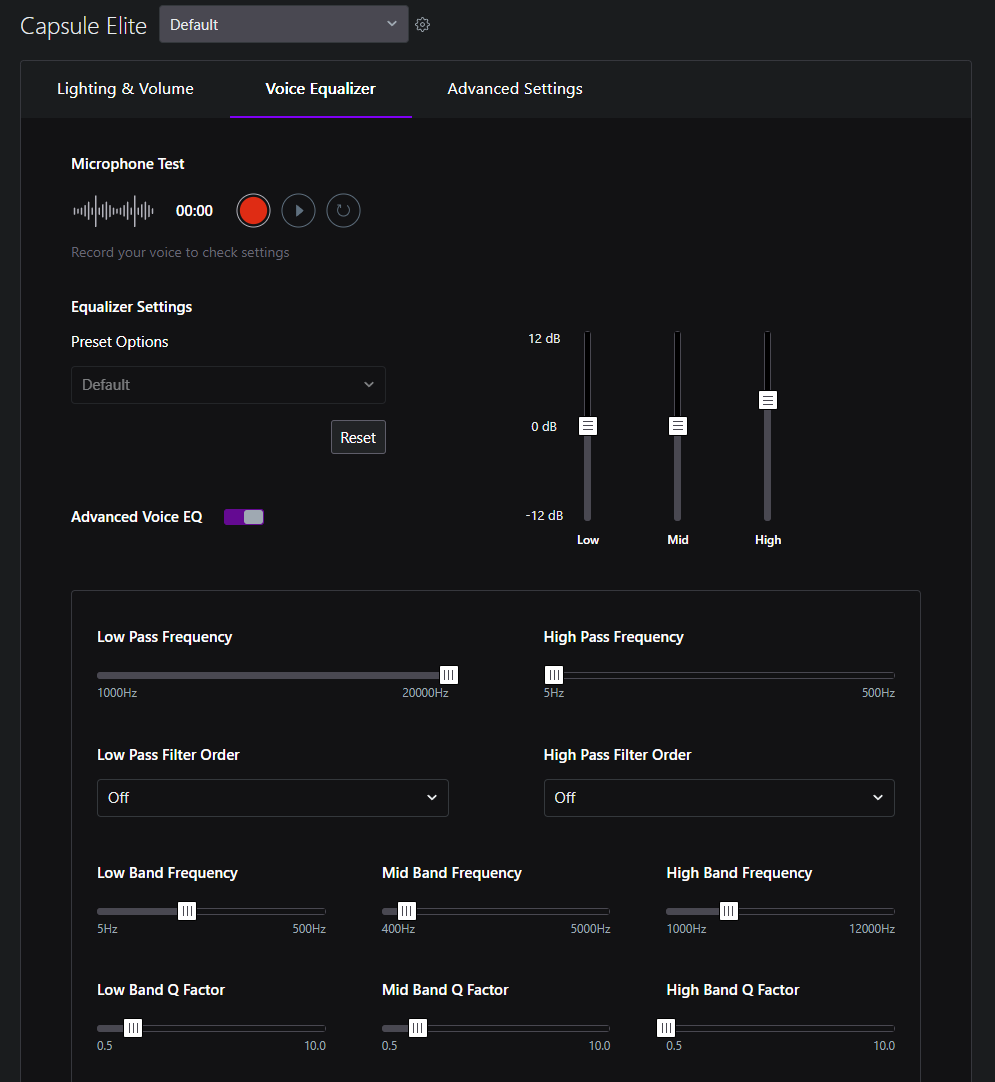
Task: Click the Mid band gain slider handle
Action: (678, 426)
